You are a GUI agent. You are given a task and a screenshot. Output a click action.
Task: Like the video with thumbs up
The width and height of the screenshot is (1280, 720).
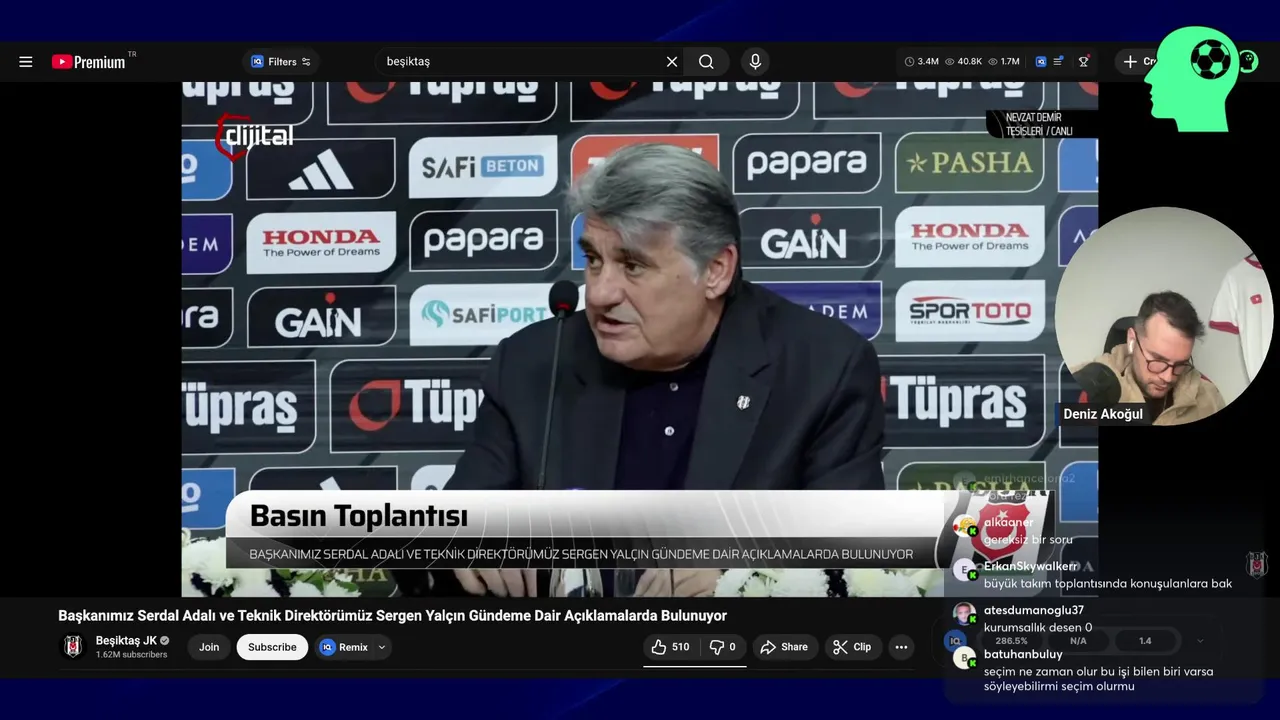pyautogui.click(x=670, y=647)
